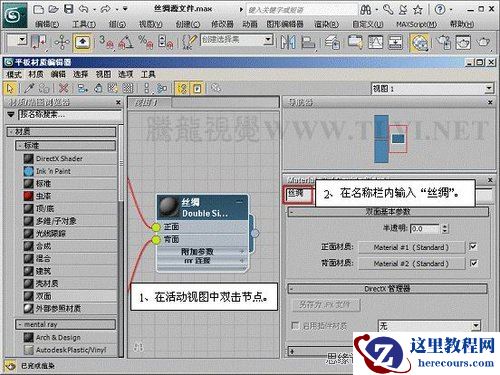500x375 pixels.
Task: Toggle the angle snap icon
Action: 126,42
